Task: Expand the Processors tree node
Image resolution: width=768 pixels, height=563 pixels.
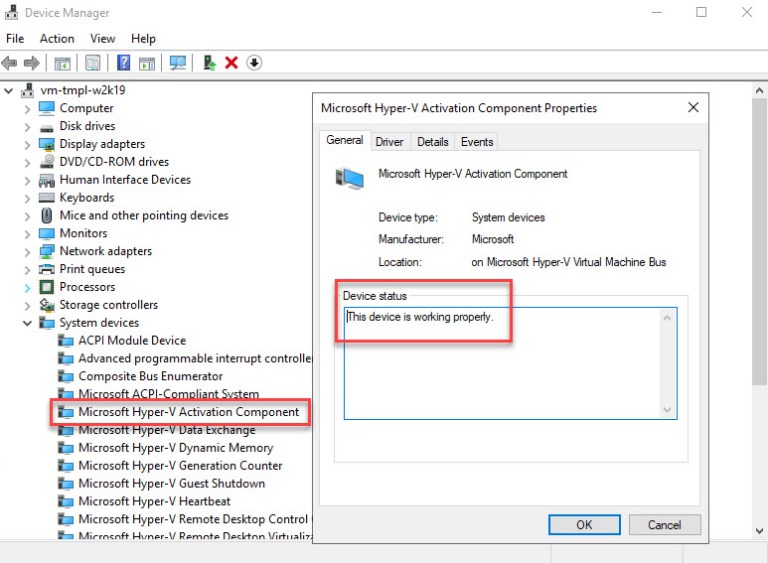Action: point(27,288)
